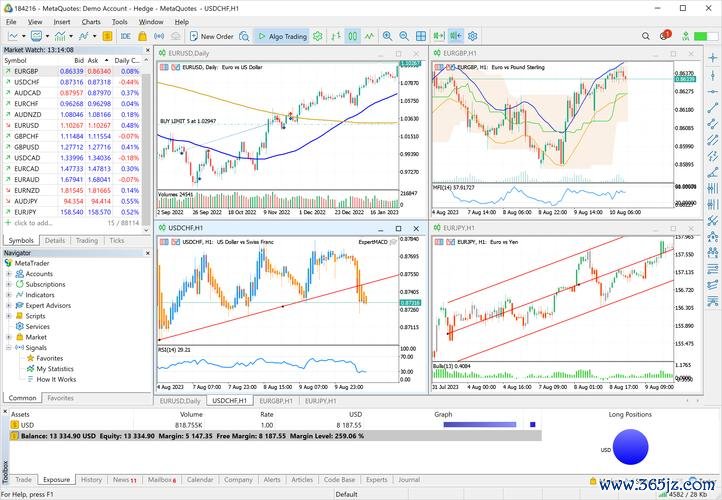Zoom in on the chart
The width and height of the screenshot is (722, 500).
coord(387,36)
